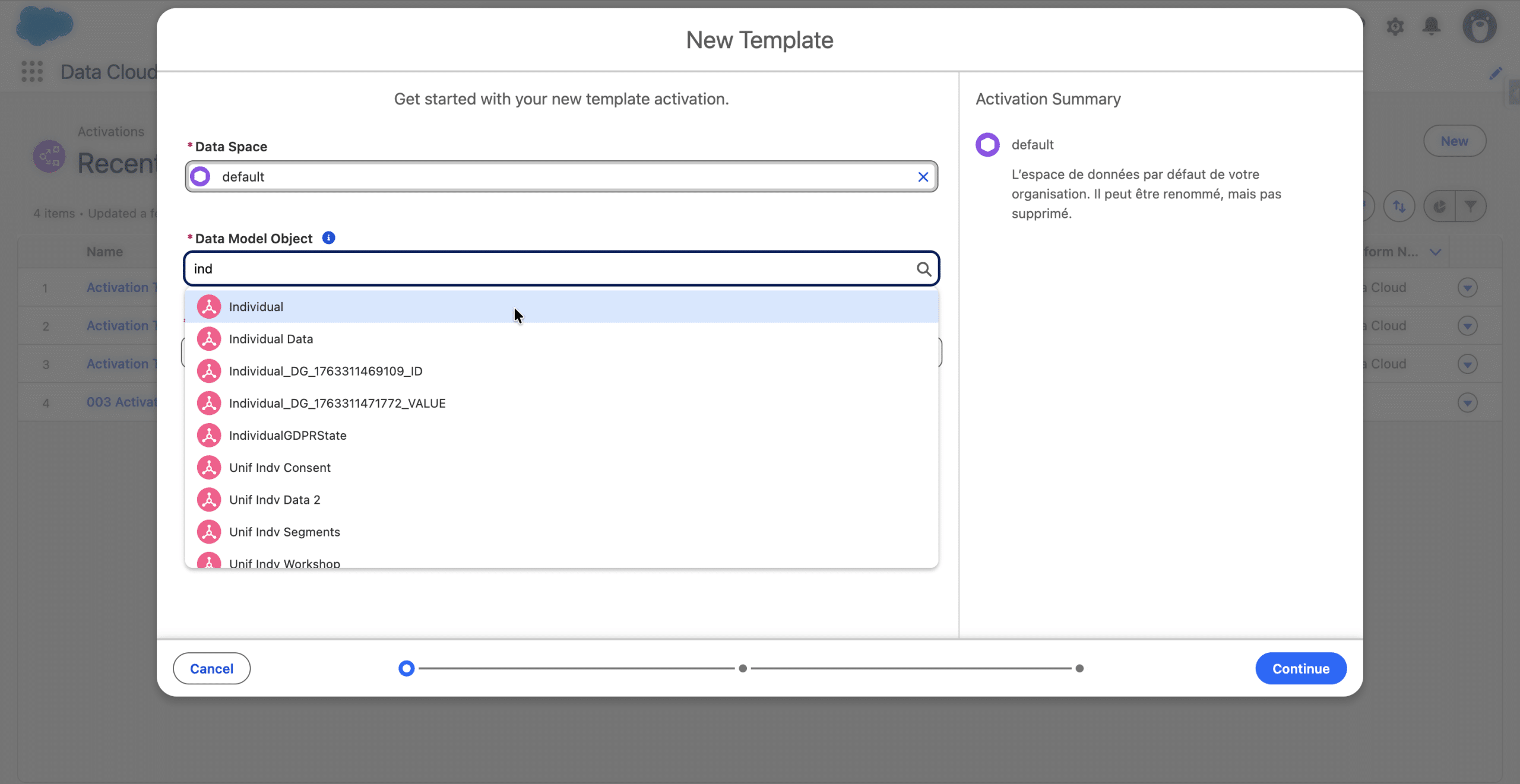Select the Individual option
This screenshot has height=784, width=1520.
point(256,307)
